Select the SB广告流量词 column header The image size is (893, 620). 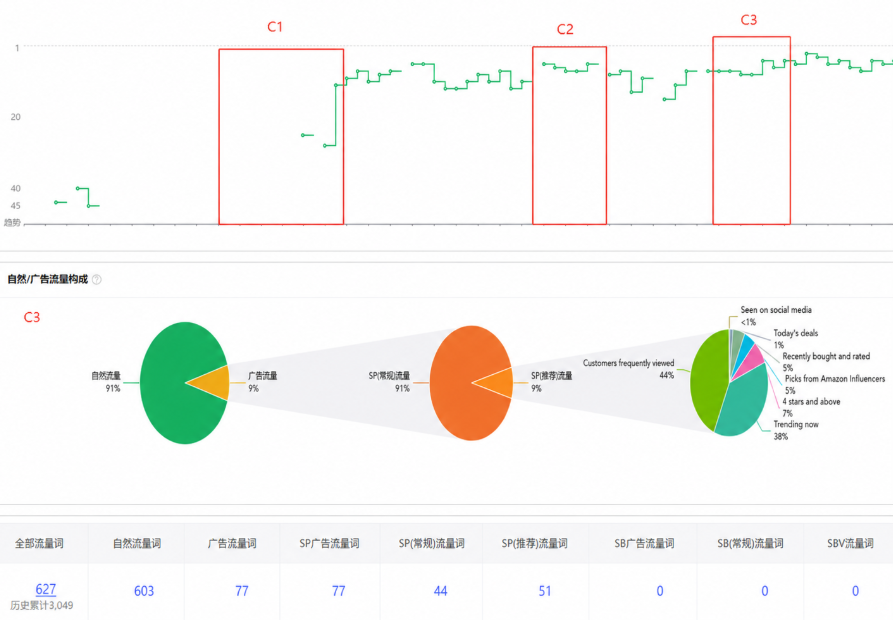[x=644, y=544]
